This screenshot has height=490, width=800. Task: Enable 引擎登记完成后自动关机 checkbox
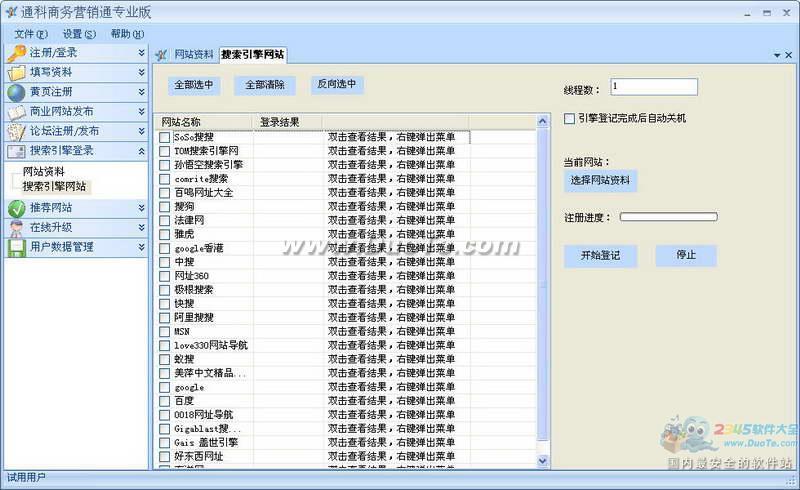point(569,118)
